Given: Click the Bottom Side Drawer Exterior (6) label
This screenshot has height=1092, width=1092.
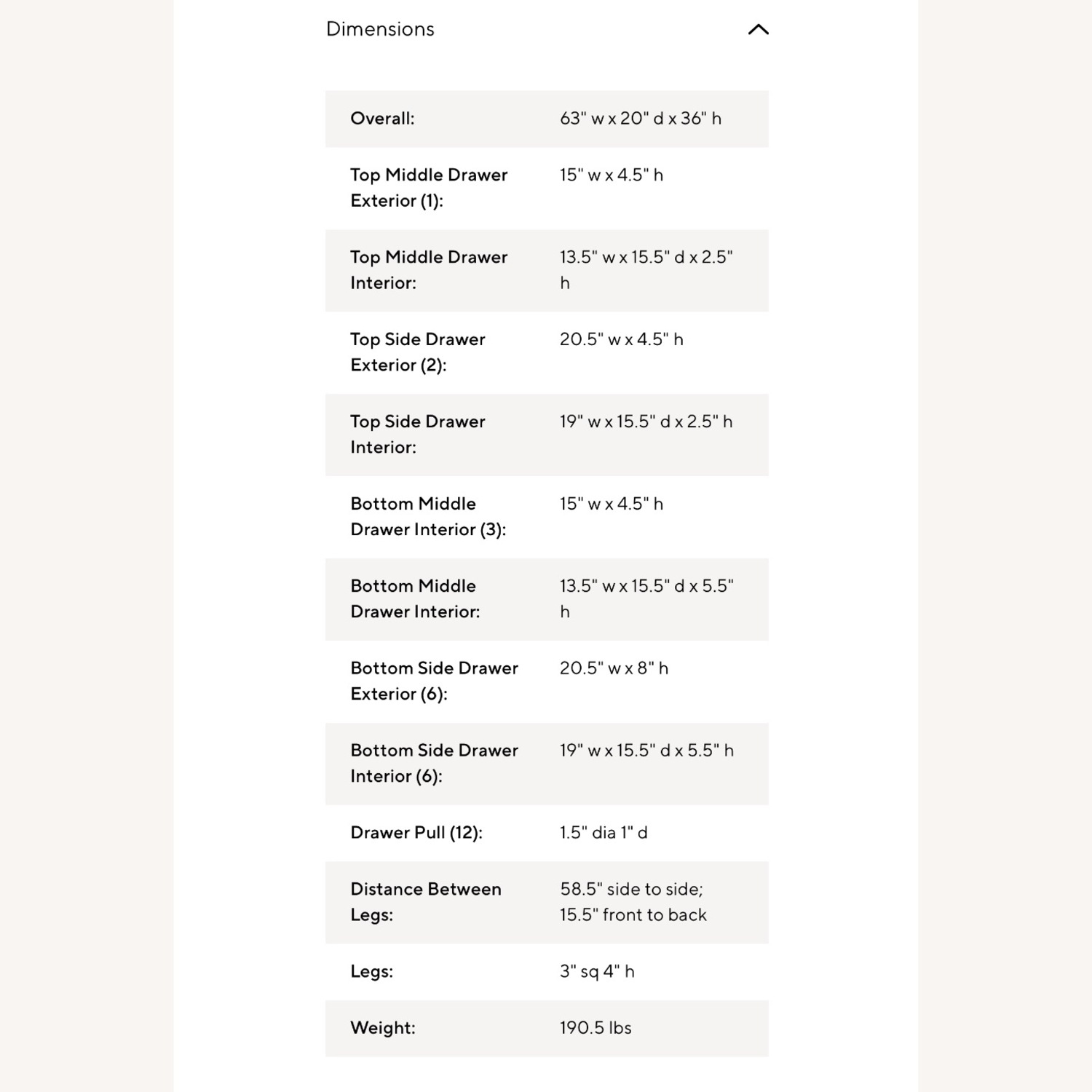Looking at the screenshot, I should coord(434,681).
